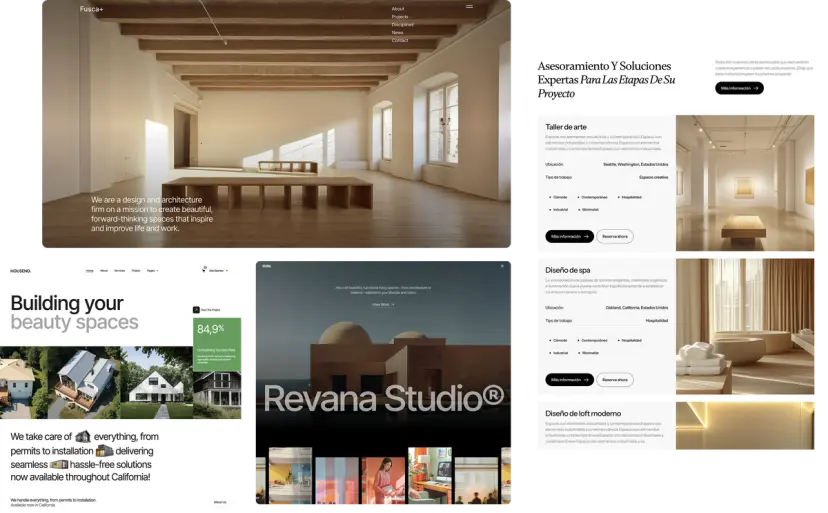Click top Más información button beside heading
Viewport: 828px width, 513px height.
pos(739,88)
